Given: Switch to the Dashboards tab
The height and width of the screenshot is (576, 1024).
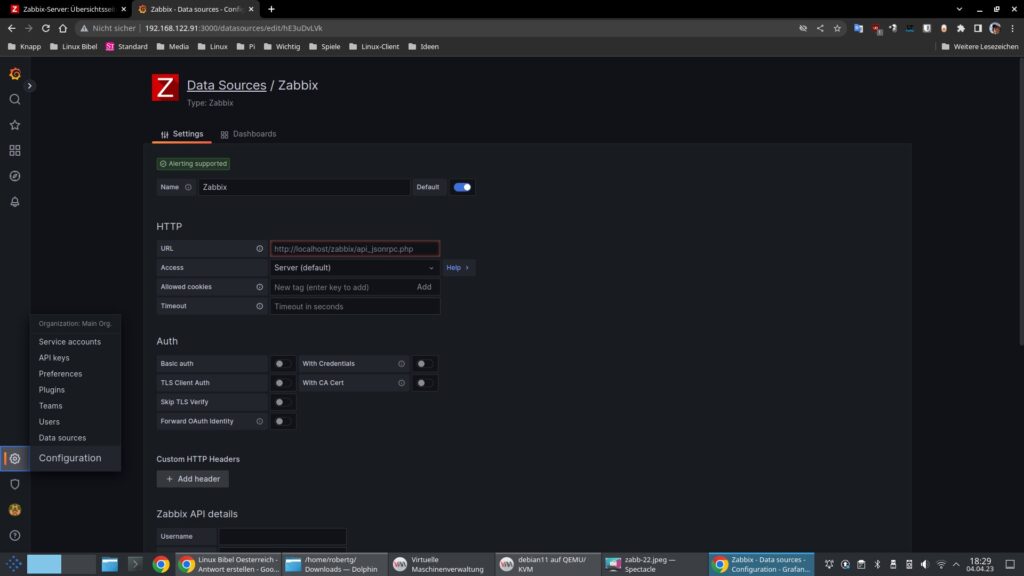Looking at the screenshot, I should pos(249,134).
